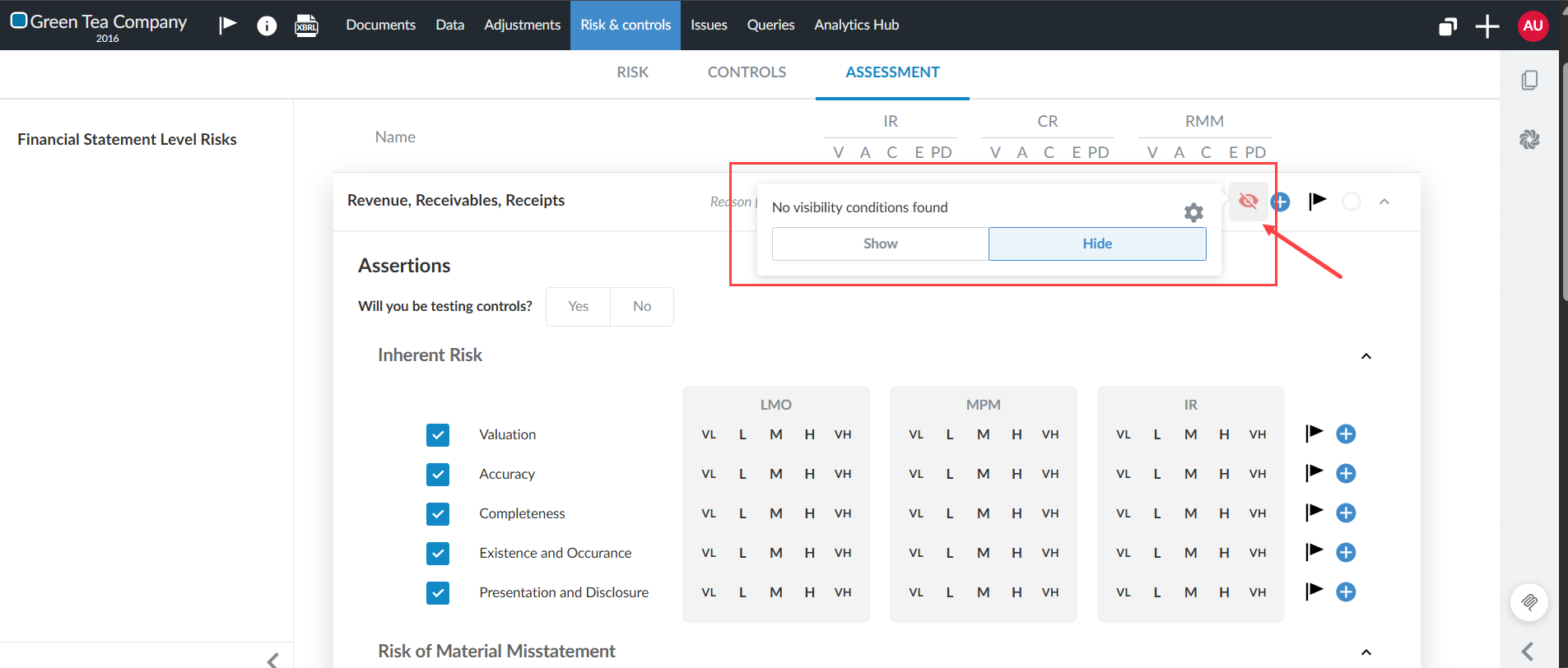Collapse Risk of Material Misstatement section

tap(1366, 652)
